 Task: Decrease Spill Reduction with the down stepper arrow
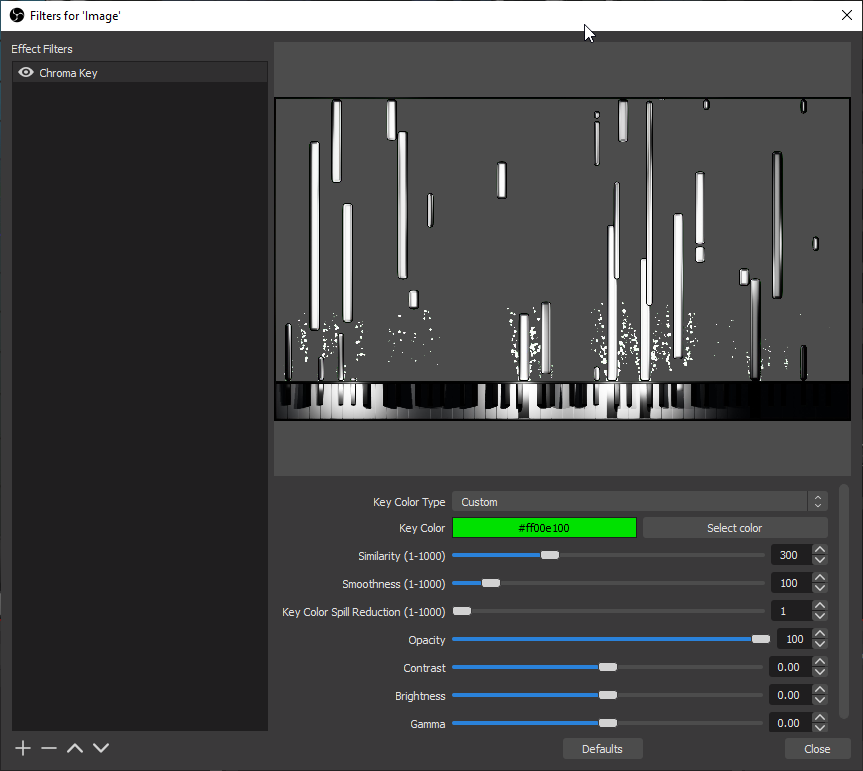[x=820, y=616]
